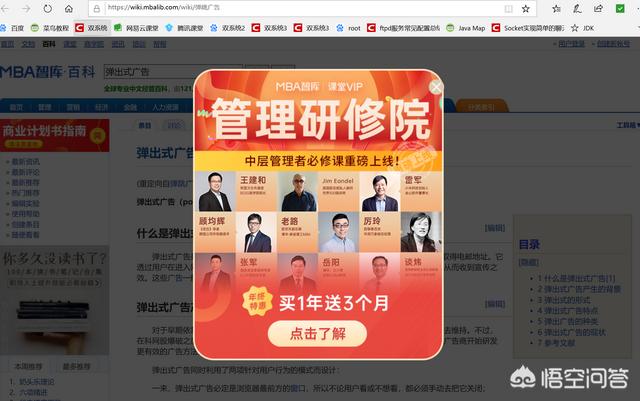Click the add notes pen icon
The height and width of the screenshot is (401, 640).
point(577,9)
